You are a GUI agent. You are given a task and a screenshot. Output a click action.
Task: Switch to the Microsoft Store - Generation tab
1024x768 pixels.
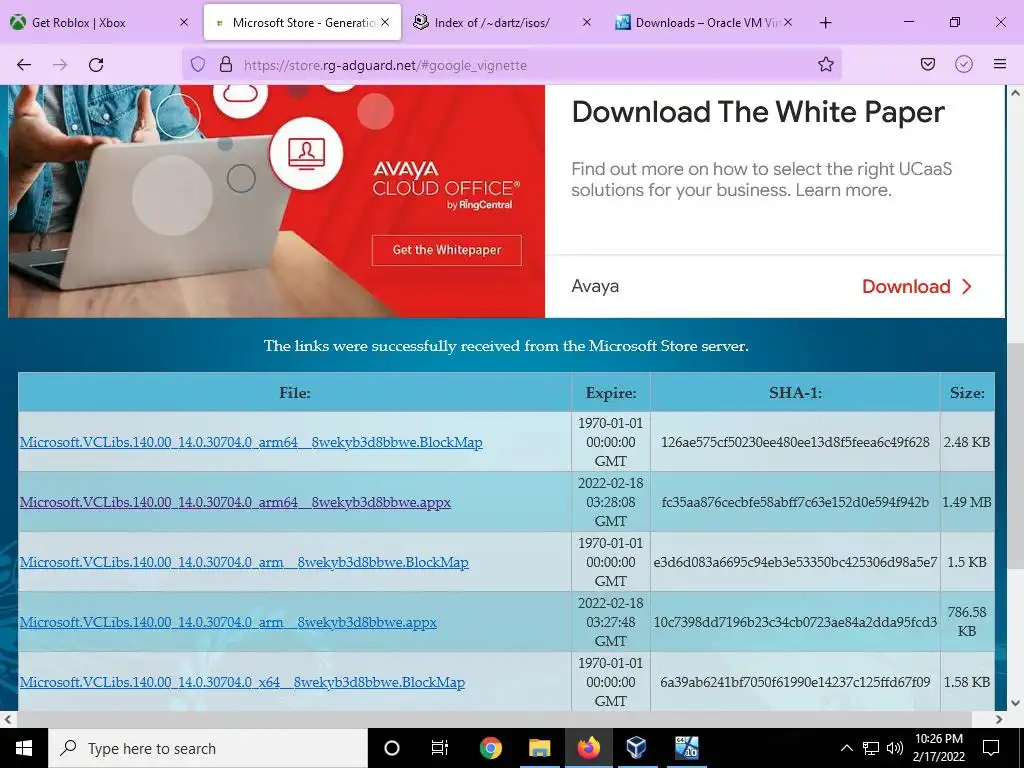tap(302, 22)
